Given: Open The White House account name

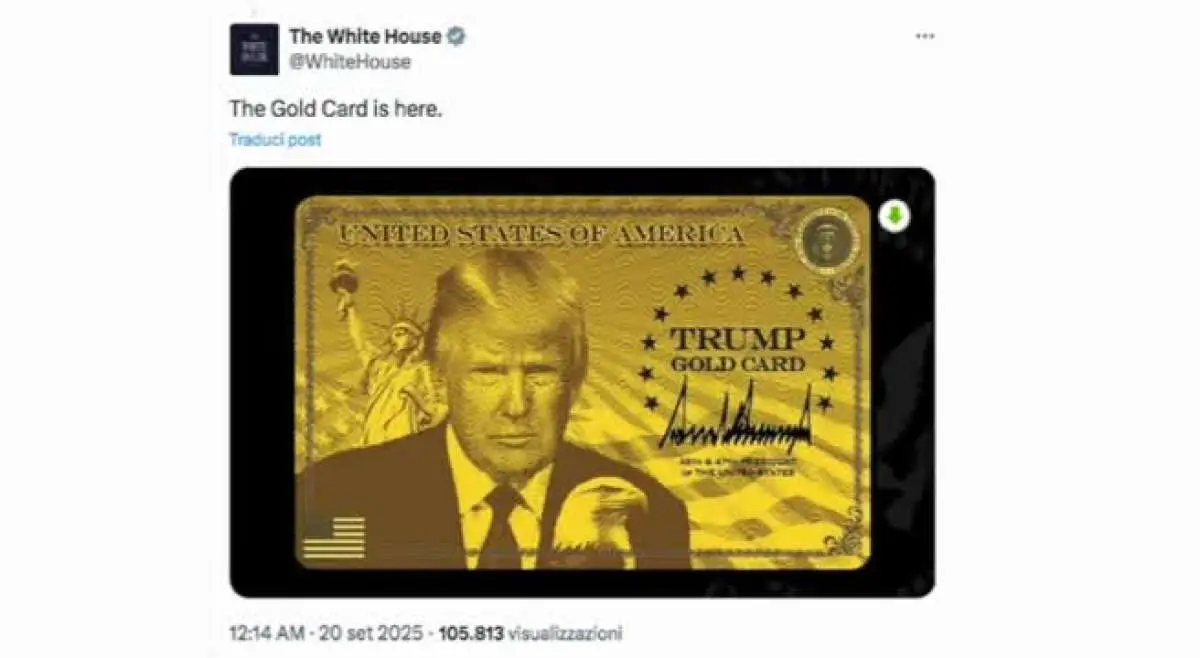Looking at the screenshot, I should pyautogui.click(x=365, y=37).
